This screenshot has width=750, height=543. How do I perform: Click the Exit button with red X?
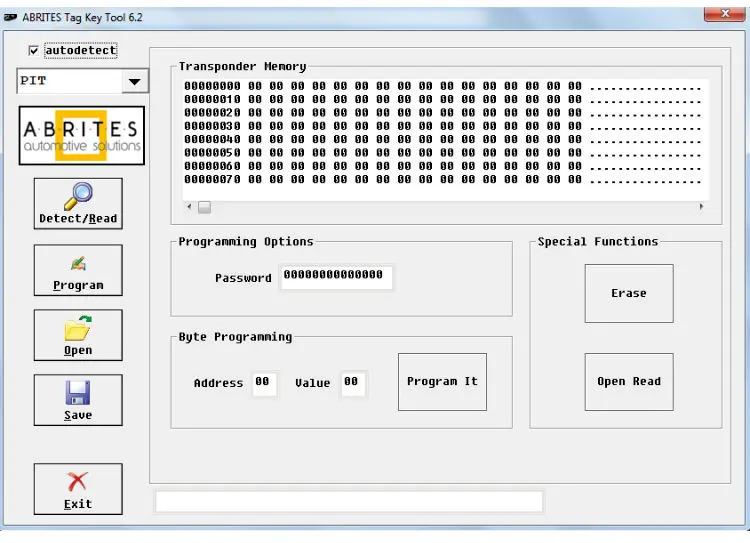(78, 489)
